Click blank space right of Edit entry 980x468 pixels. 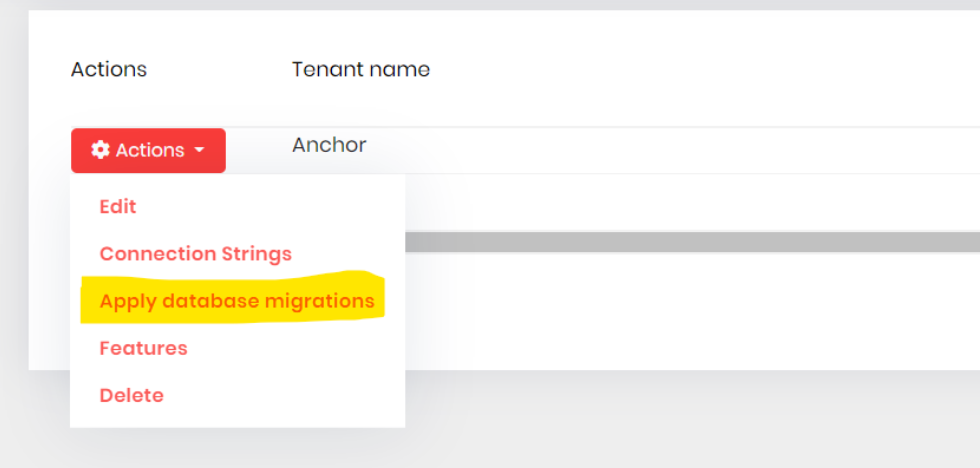280,207
